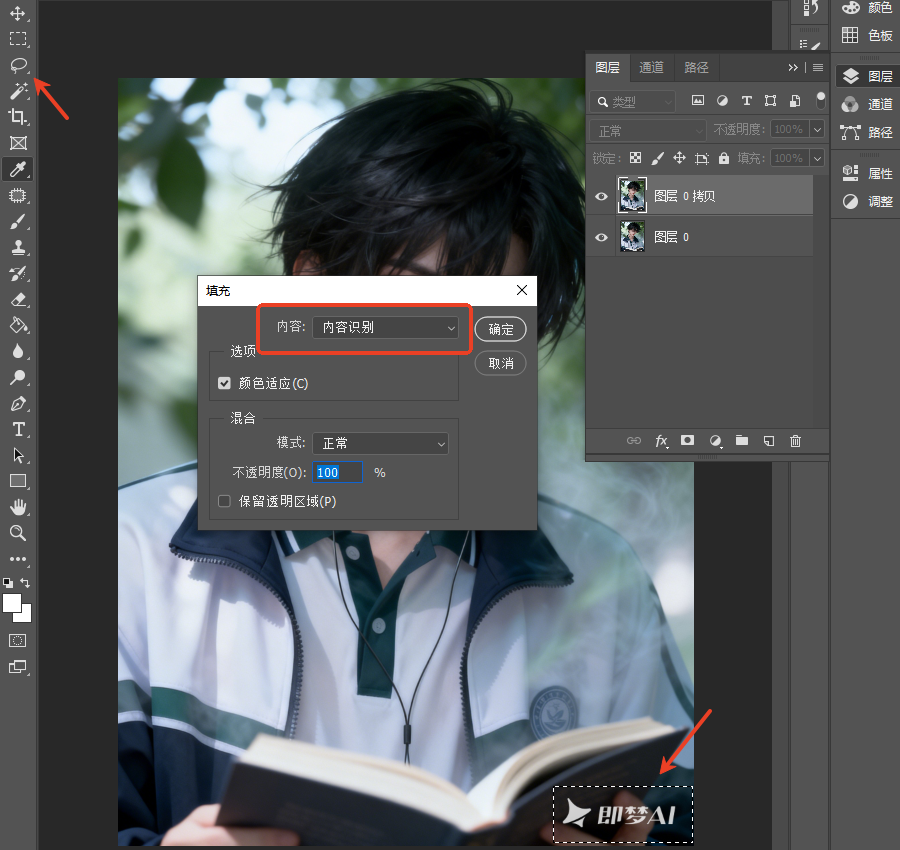Switch to the 通道 tab
This screenshot has height=850, width=900.
[651, 68]
